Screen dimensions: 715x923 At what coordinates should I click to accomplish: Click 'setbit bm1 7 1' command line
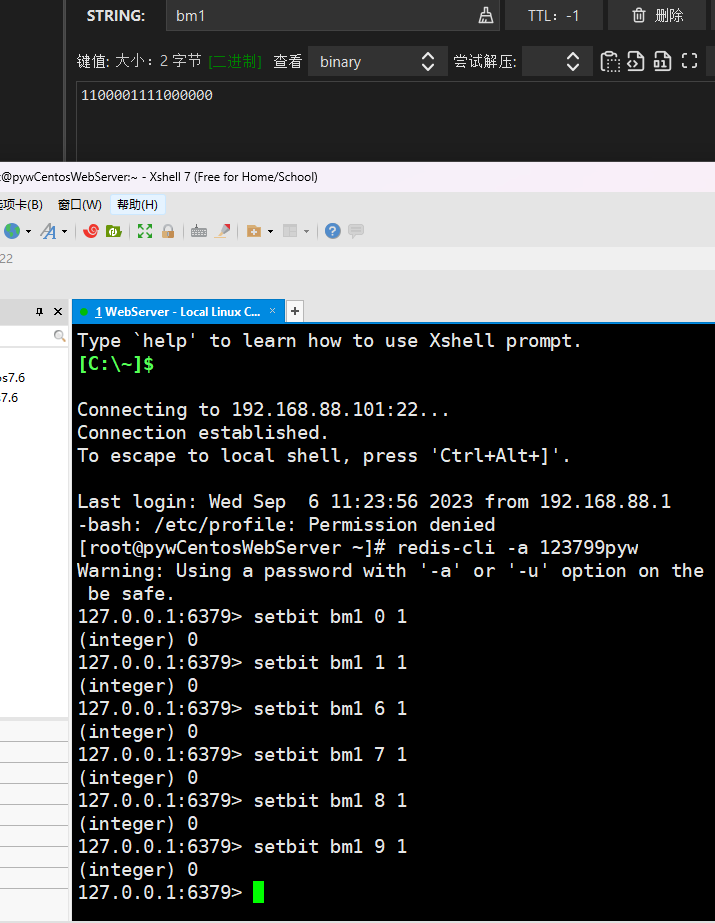tap(330, 755)
